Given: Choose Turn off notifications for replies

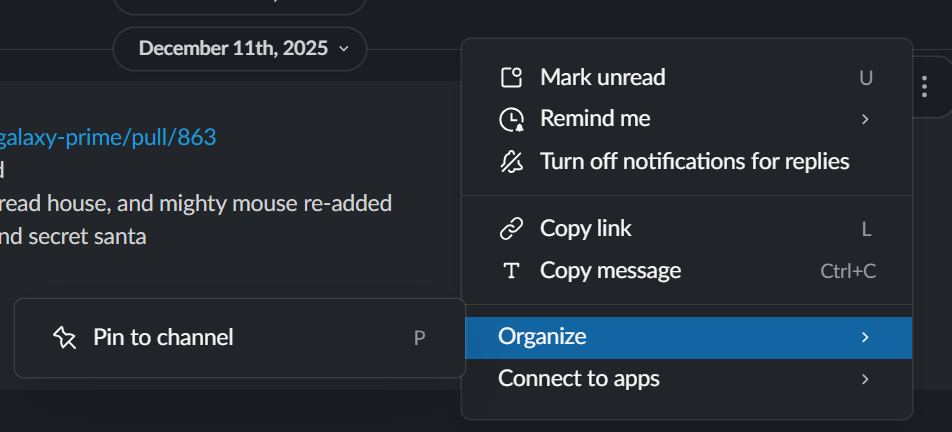Looking at the screenshot, I should click(x=694, y=162).
